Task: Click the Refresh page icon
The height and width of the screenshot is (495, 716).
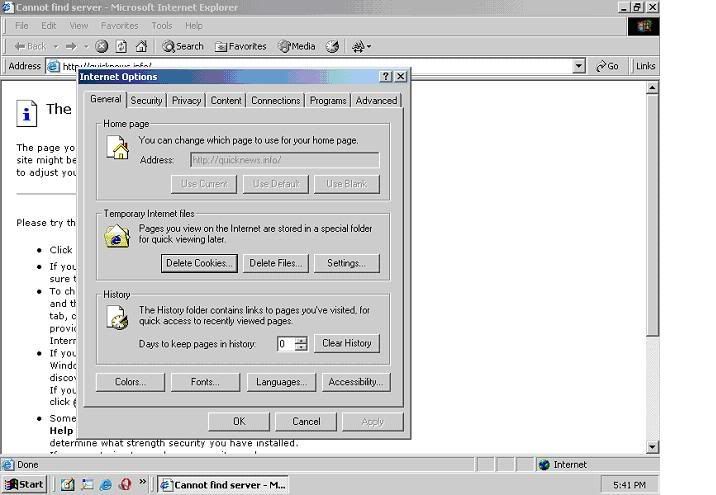Action: pos(121,47)
